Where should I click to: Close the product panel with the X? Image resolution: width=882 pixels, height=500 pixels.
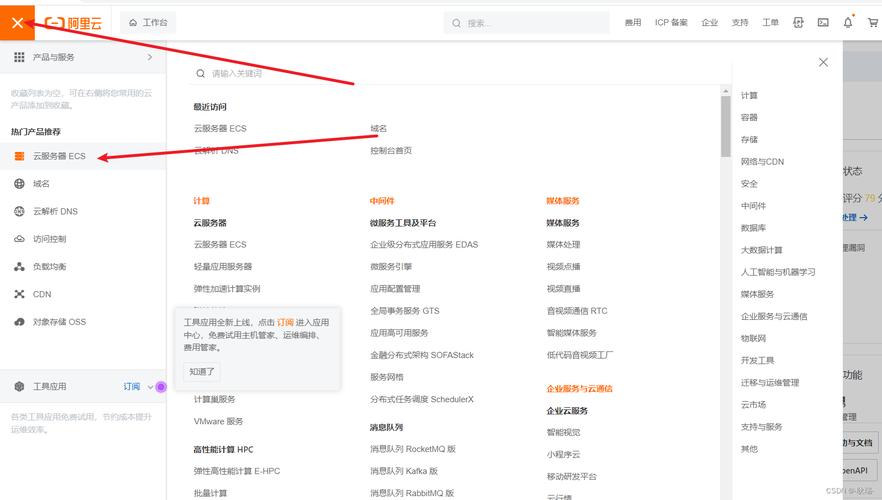tap(823, 62)
